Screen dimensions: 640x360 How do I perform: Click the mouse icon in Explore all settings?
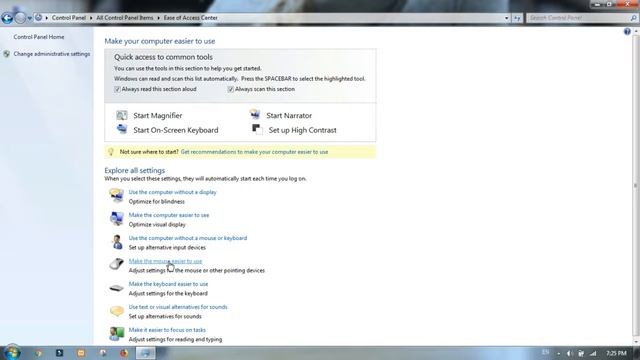click(x=116, y=264)
